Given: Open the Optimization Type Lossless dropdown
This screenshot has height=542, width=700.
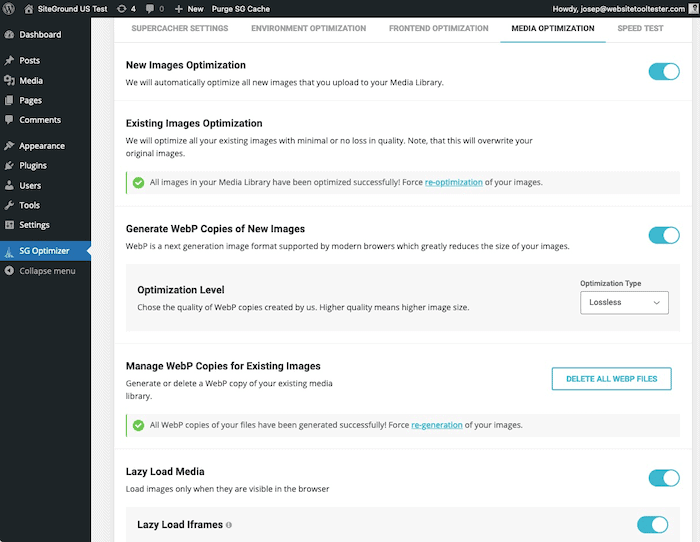Looking at the screenshot, I should pos(624,303).
